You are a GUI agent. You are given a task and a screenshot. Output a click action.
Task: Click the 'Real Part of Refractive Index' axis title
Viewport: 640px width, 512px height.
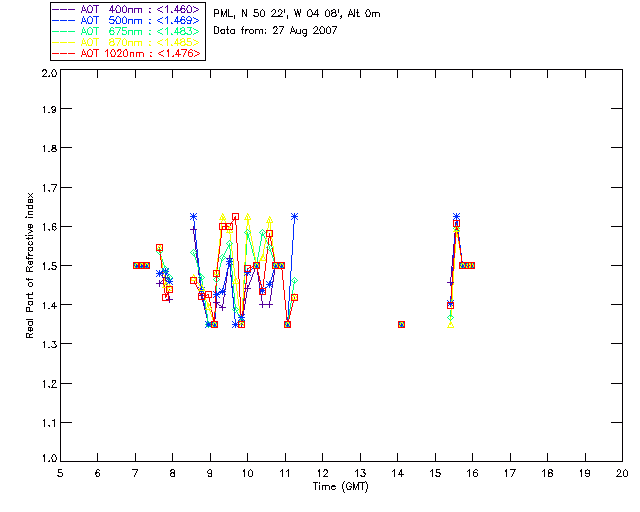click(29, 265)
